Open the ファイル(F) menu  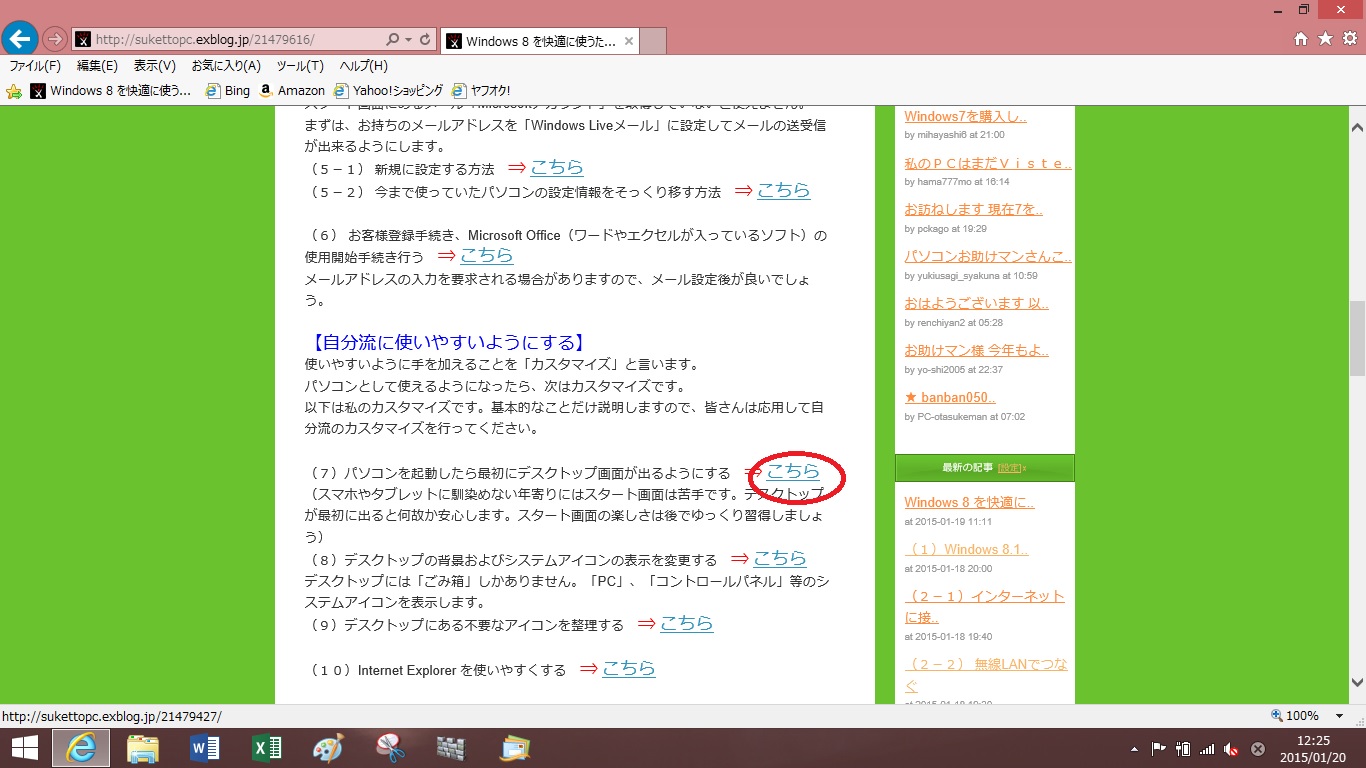35,66
